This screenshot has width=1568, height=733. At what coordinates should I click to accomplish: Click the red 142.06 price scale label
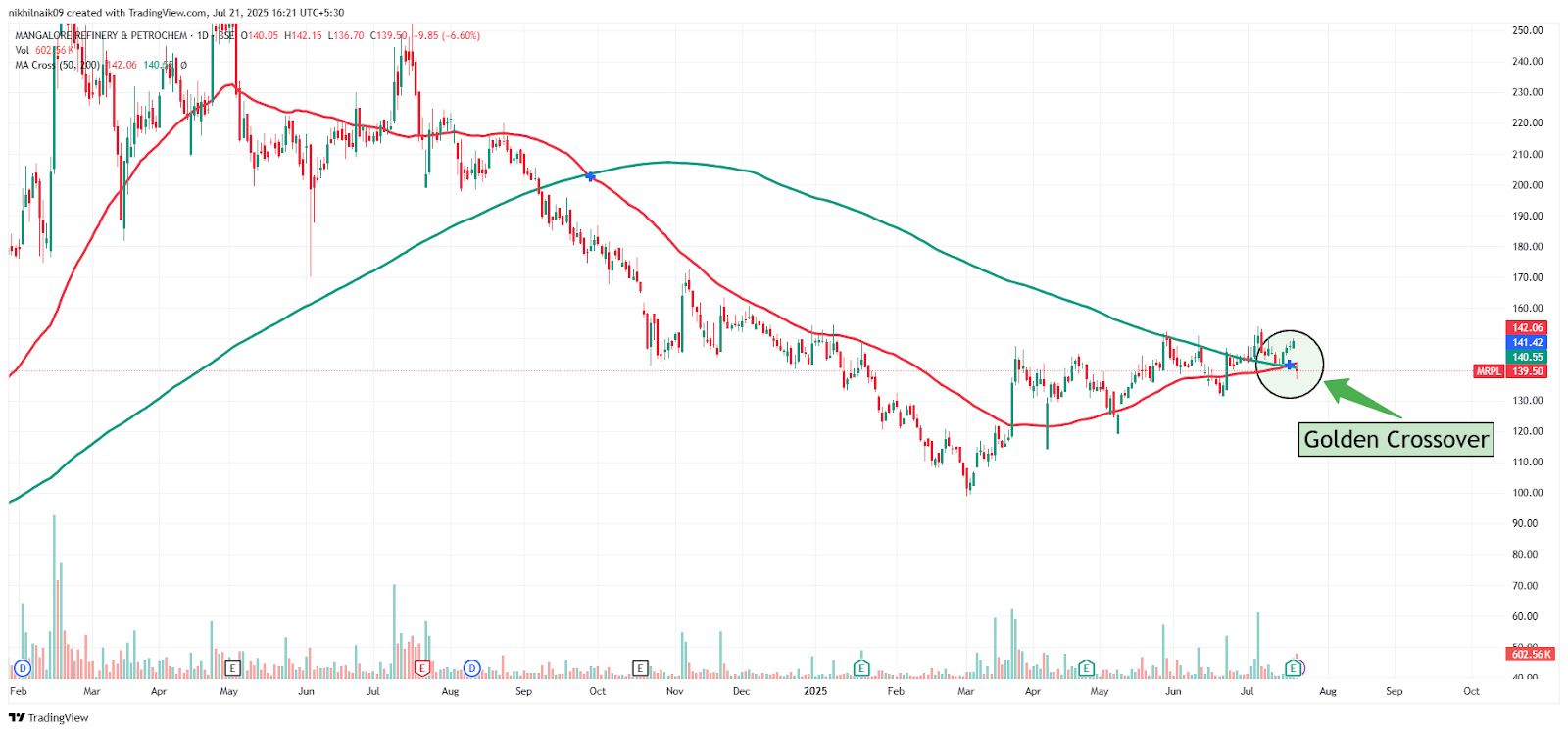pos(1527,328)
